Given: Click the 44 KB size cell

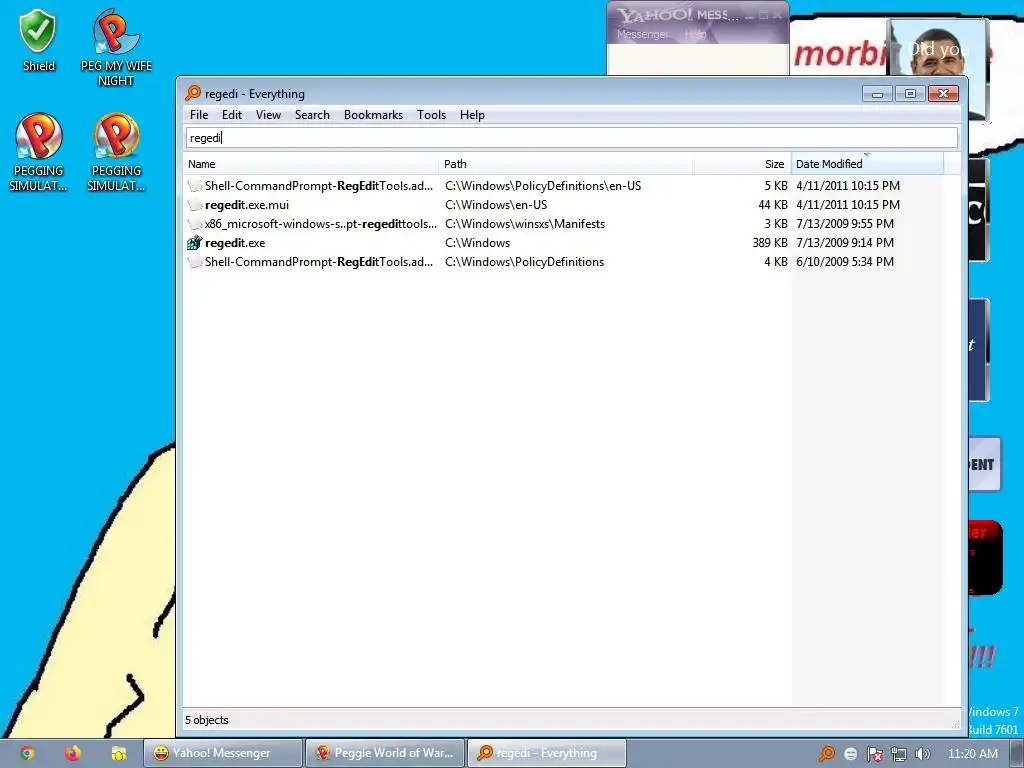Looking at the screenshot, I should (773, 205).
